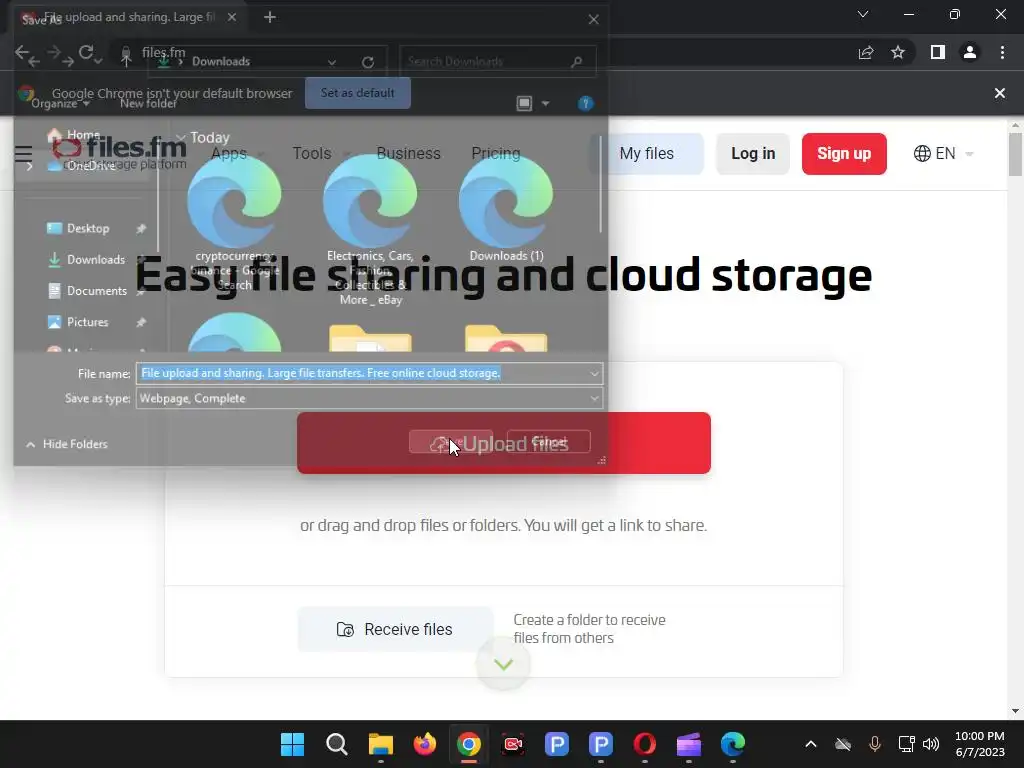Open taskbar Search icon
The image size is (1024, 768).
point(336,744)
